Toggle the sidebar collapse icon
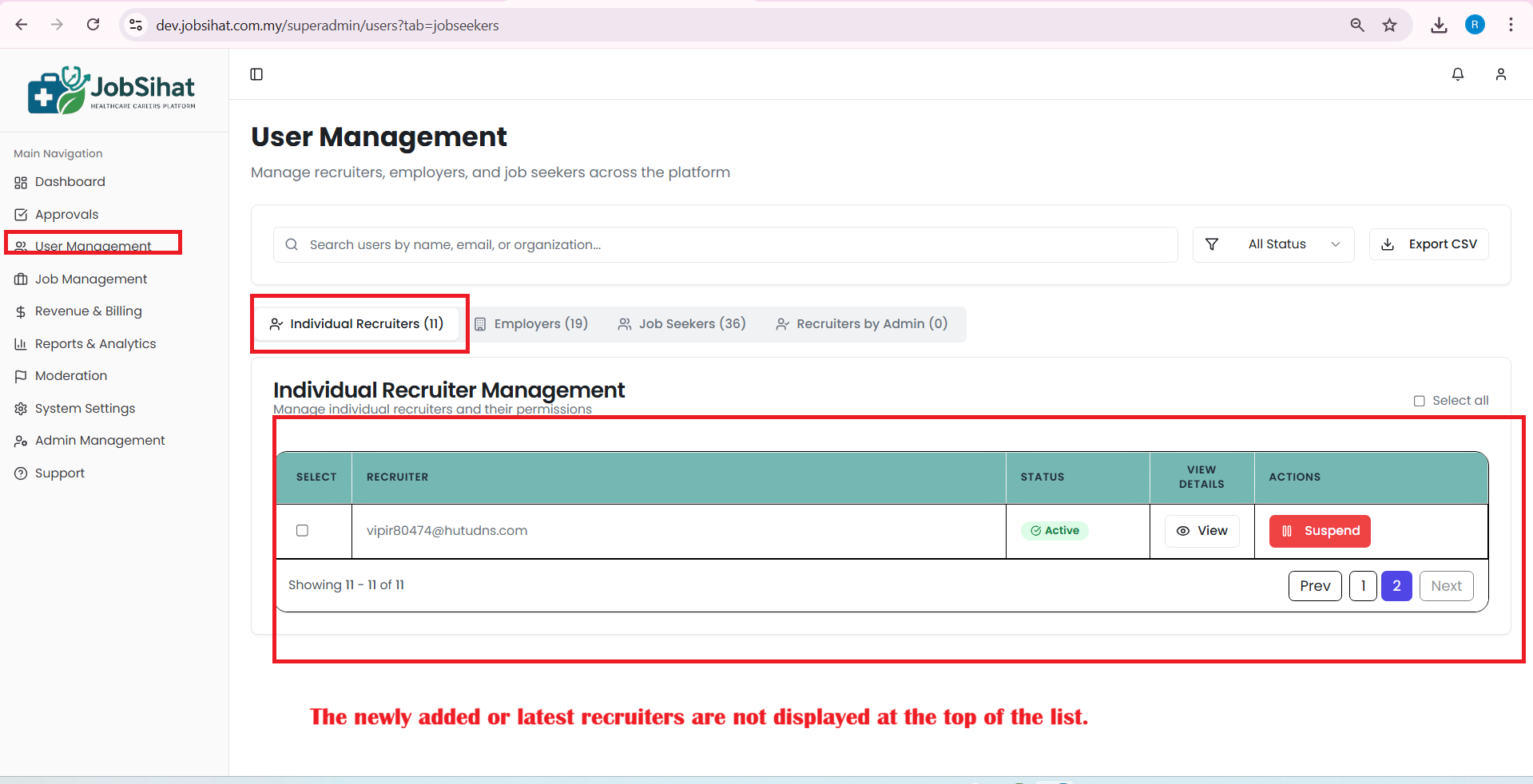Viewport: 1533px width, 784px height. coord(256,74)
